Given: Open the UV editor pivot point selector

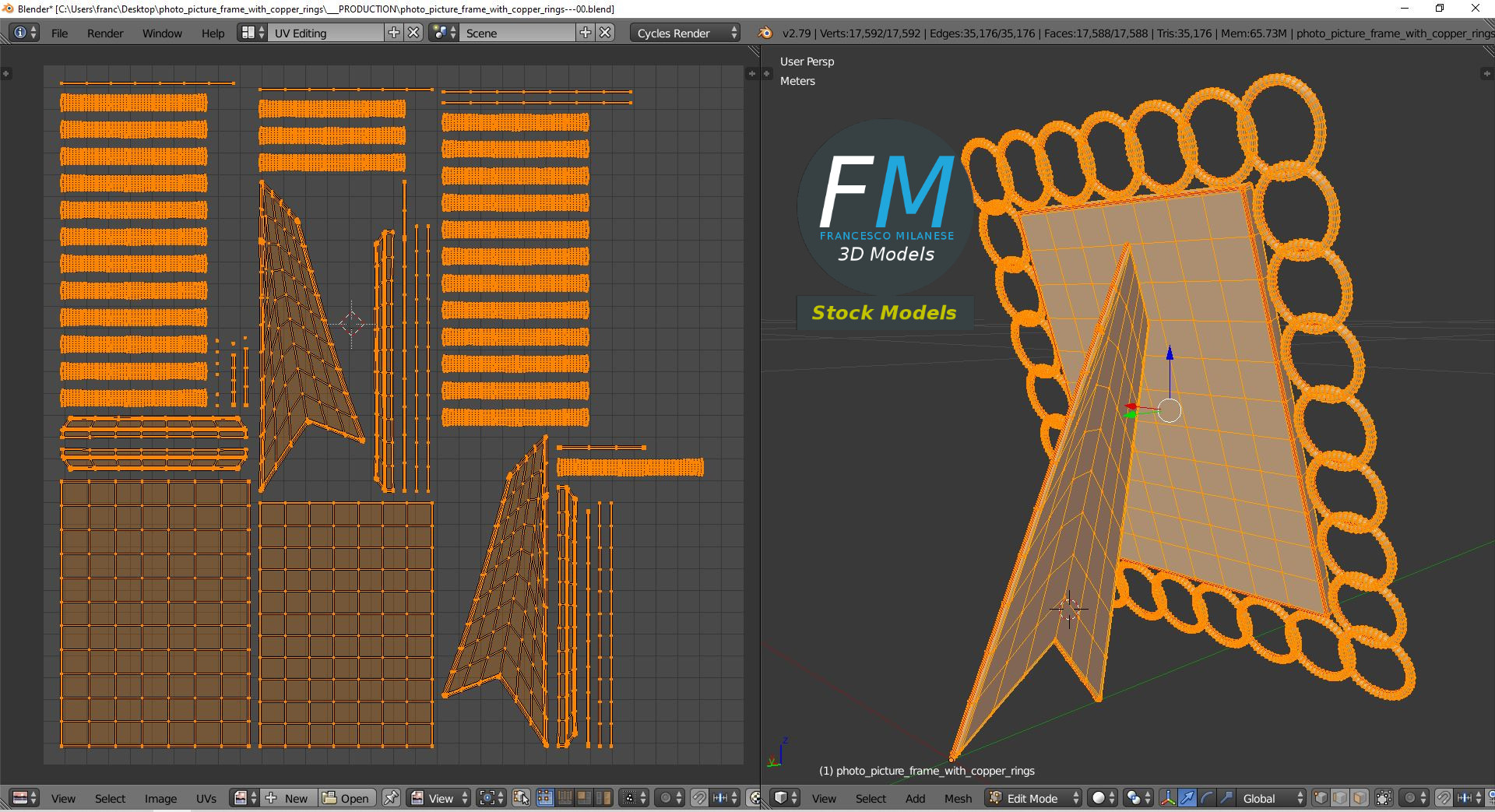Looking at the screenshot, I should point(492,798).
